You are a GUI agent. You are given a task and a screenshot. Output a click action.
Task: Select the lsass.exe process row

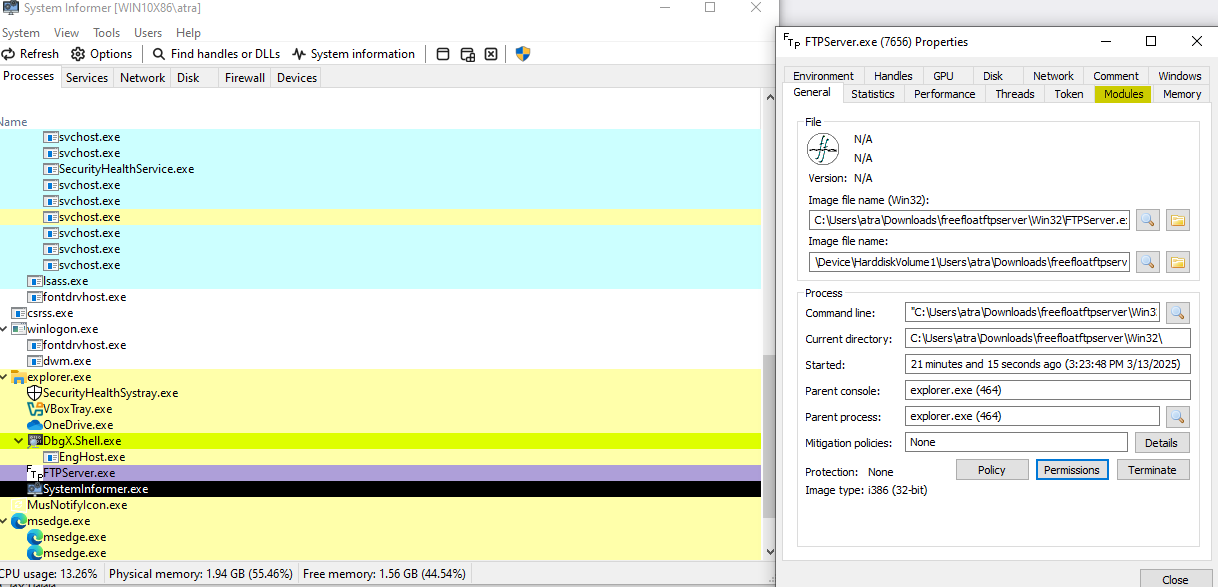tap(380, 281)
